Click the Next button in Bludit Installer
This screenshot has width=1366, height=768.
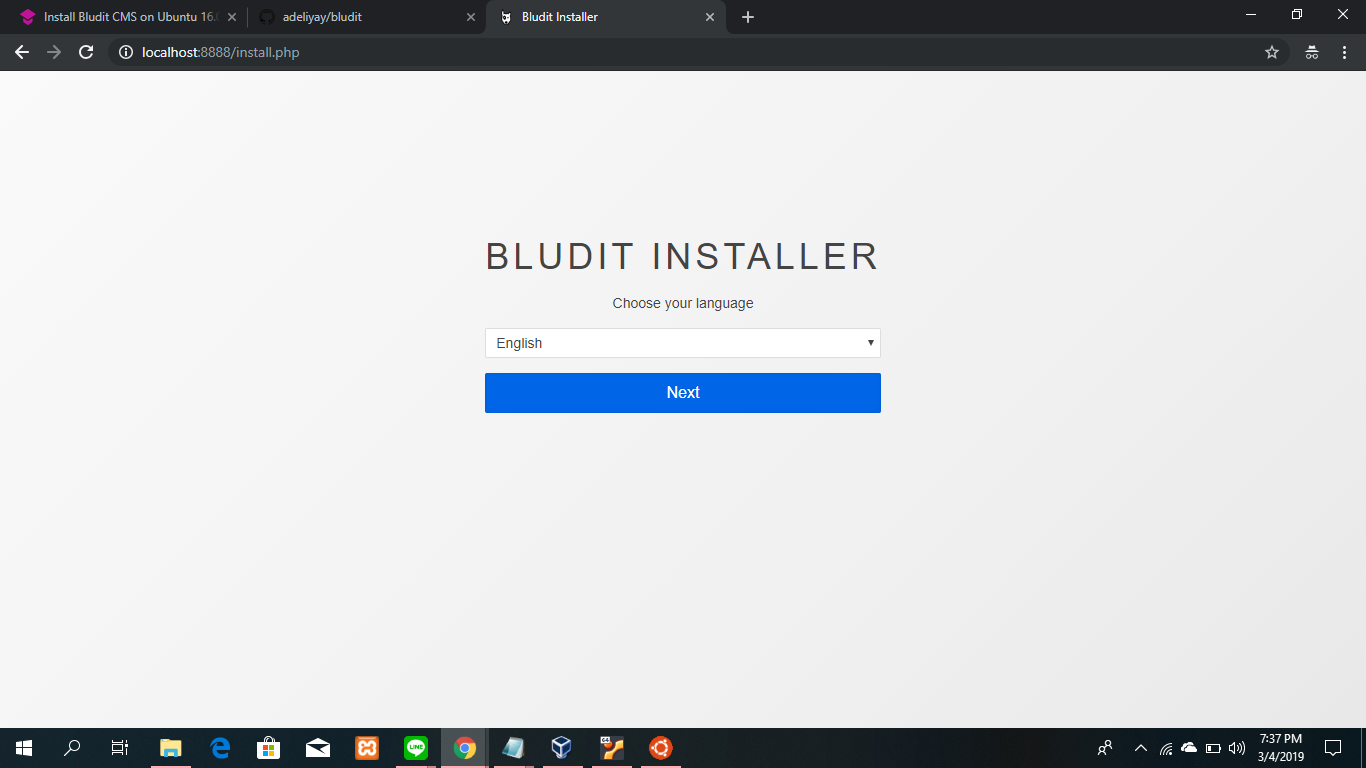682,393
